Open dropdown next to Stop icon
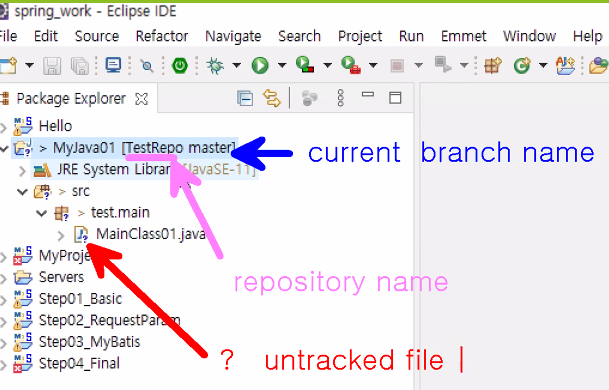609x390 pixels. click(418, 65)
